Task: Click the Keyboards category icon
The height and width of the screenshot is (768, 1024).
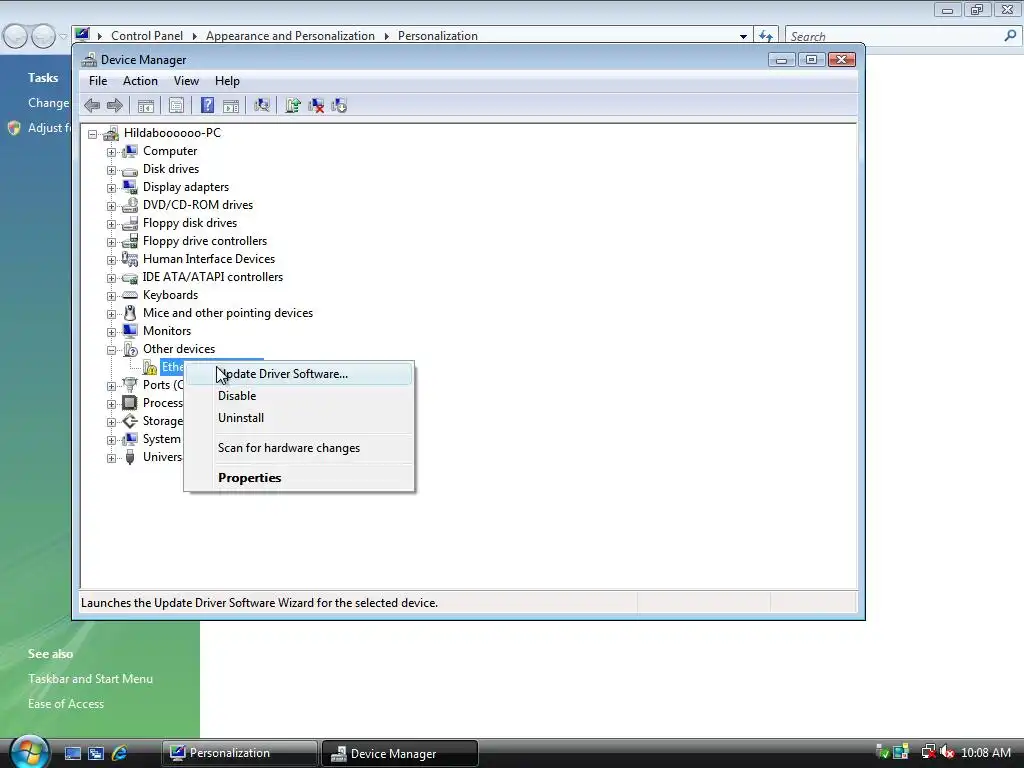Action: pyautogui.click(x=130, y=295)
